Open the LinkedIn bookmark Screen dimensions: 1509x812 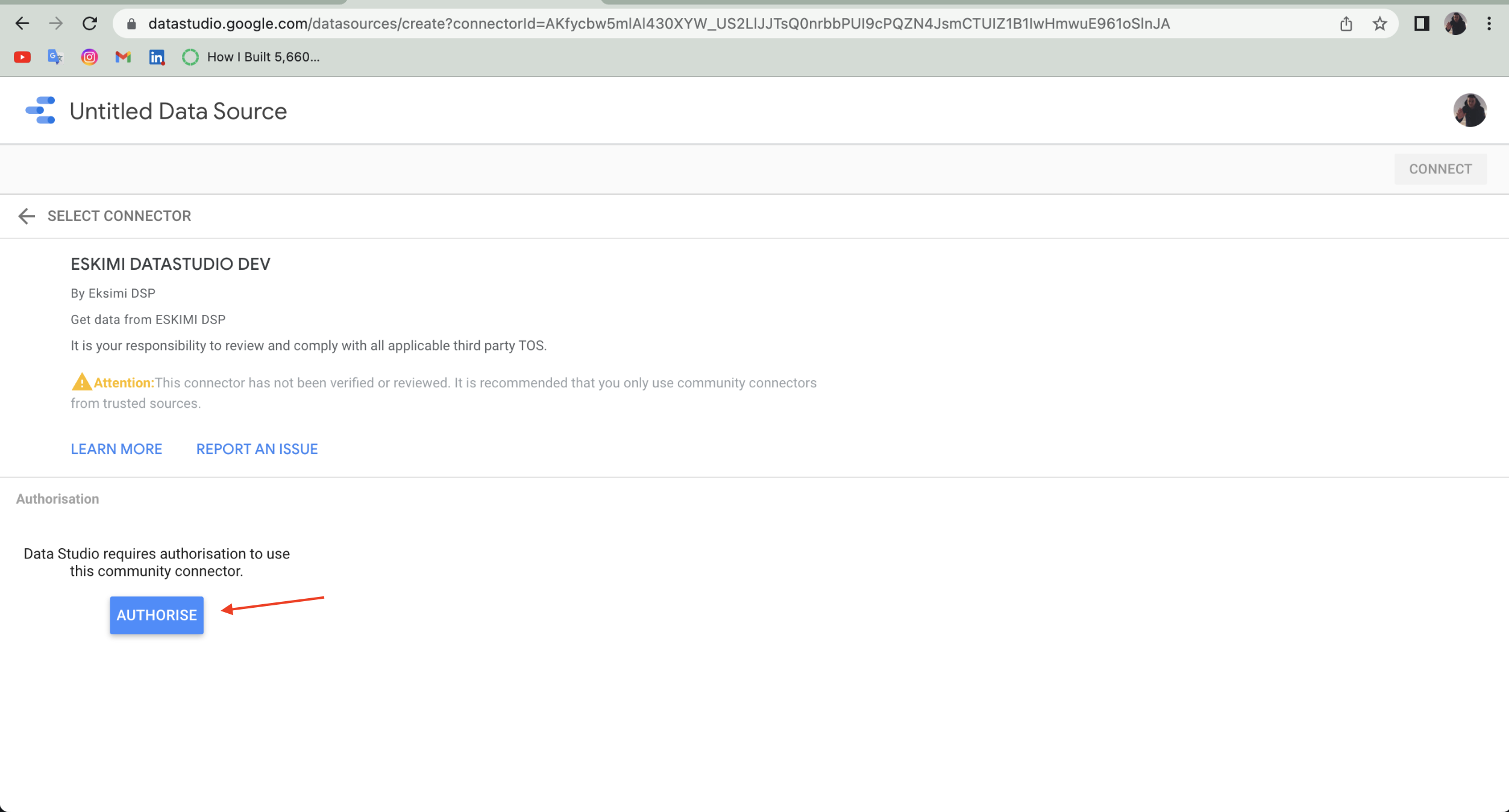coord(157,57)
